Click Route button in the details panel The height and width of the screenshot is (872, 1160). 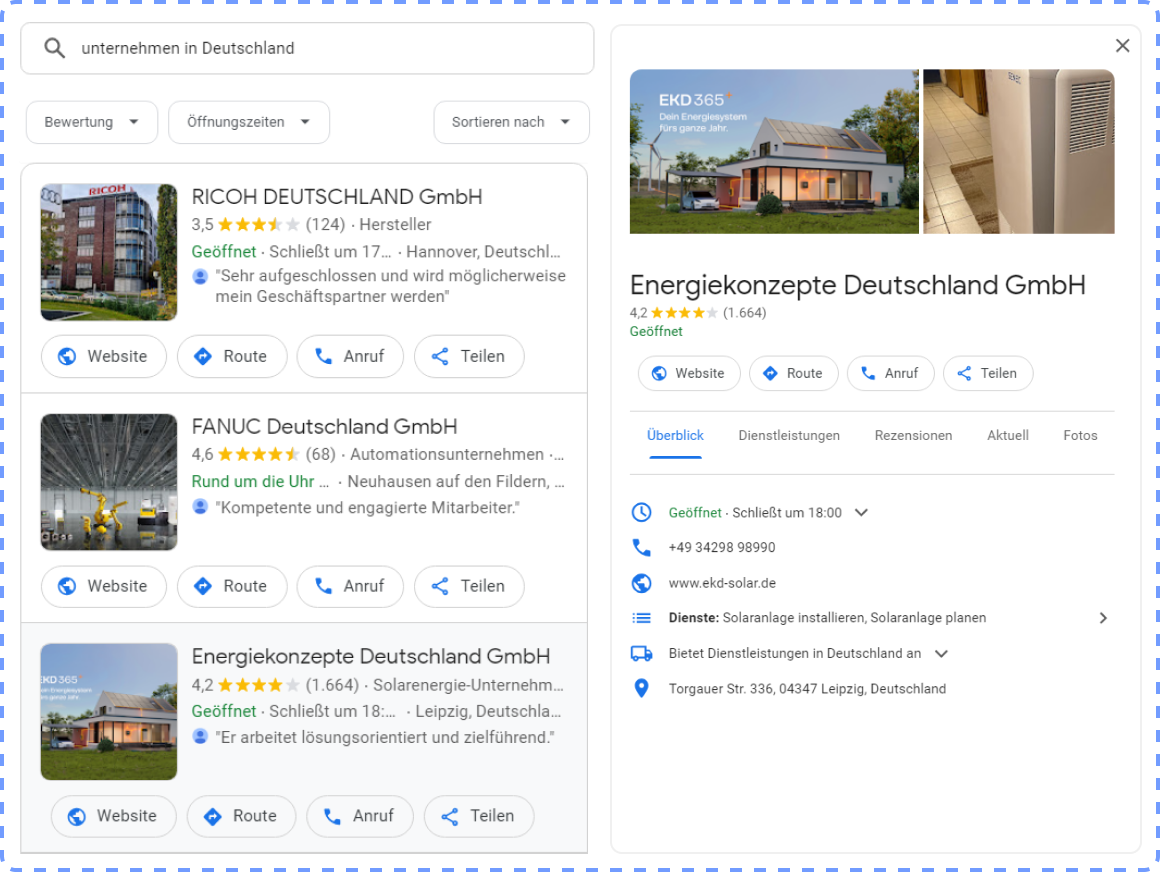tap(792, 373)
